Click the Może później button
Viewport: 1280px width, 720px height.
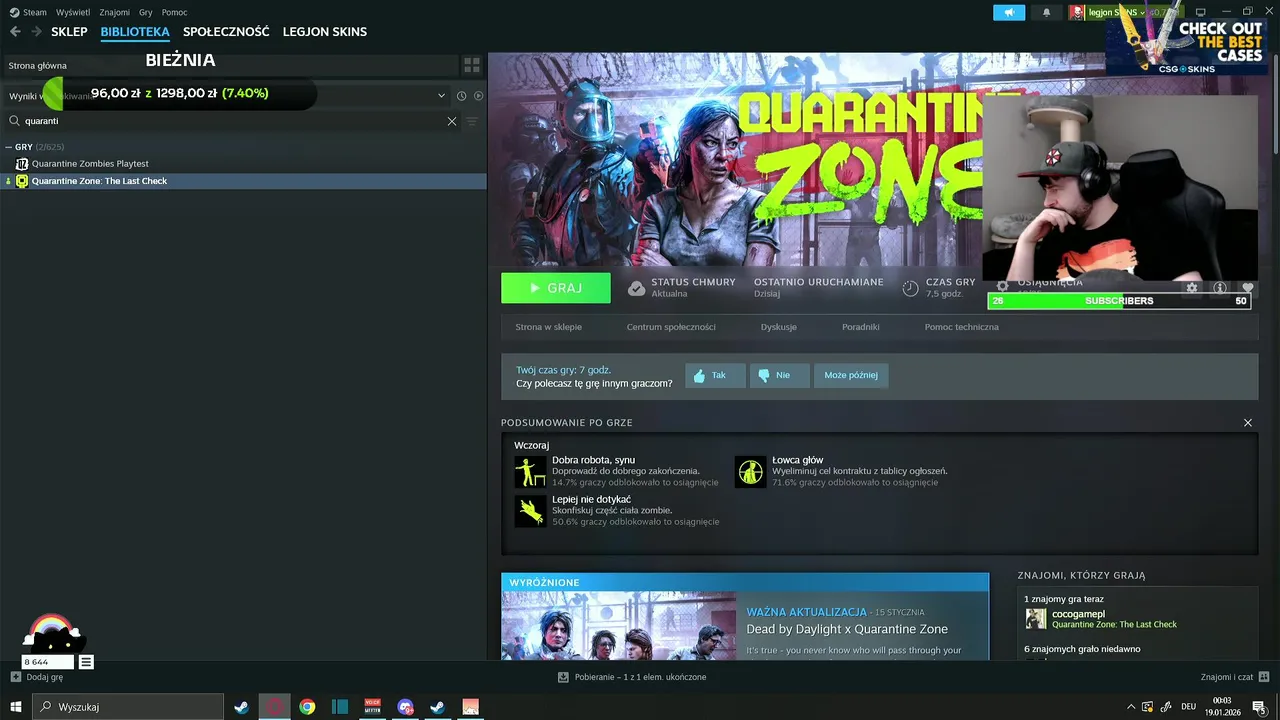click(x=851, y=375)
